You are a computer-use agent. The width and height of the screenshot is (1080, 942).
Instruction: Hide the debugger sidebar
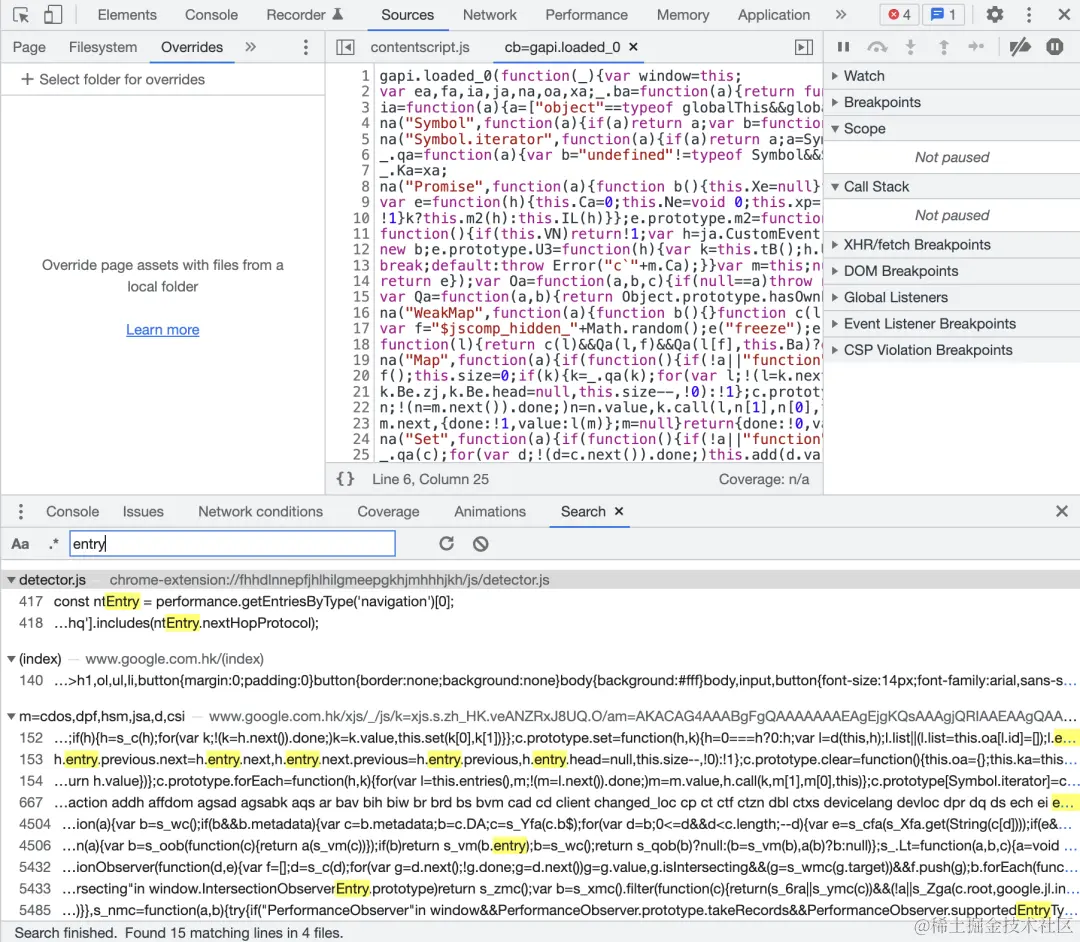[804, 47]
